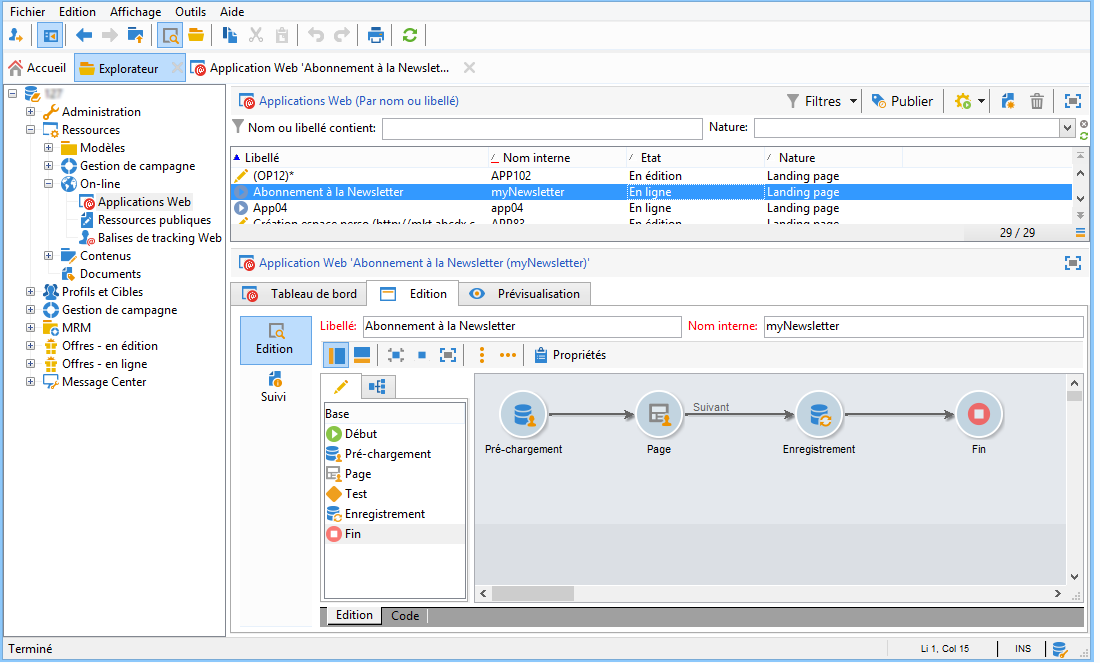This screenshot has height=663, width=1100.
Task: Select the App04 row in the list
Action: [x=651, y=208]
